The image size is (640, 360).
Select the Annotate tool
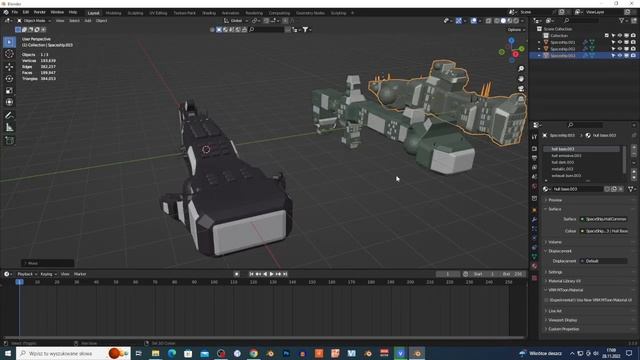9,116
